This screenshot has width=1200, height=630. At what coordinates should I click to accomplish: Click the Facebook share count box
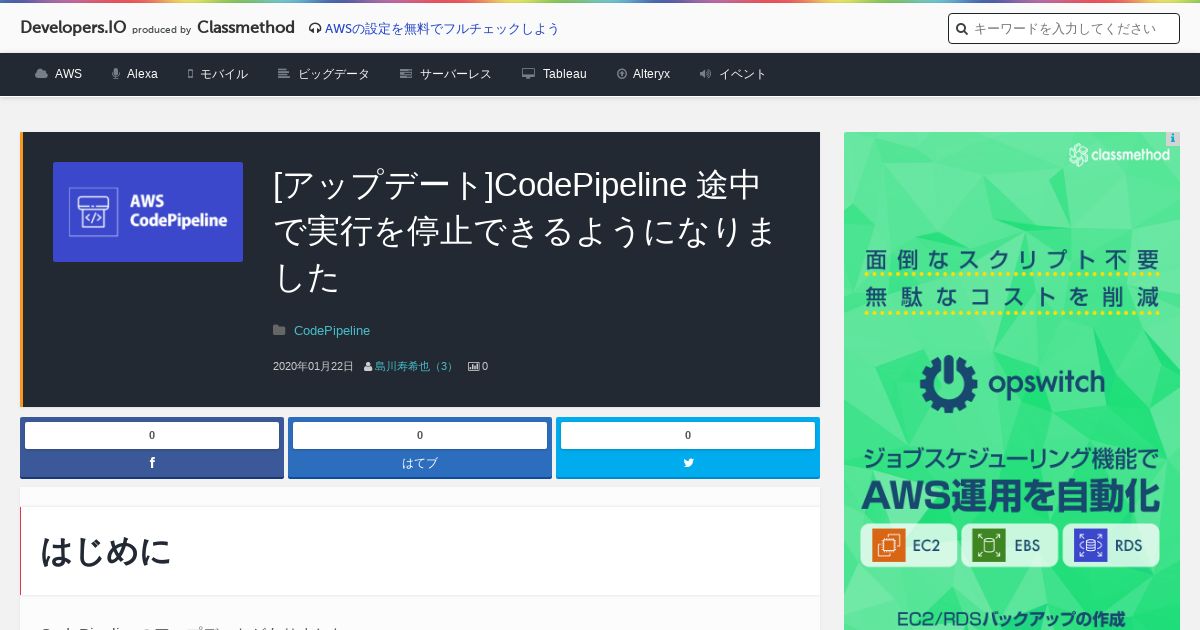[x=152, y=435]
